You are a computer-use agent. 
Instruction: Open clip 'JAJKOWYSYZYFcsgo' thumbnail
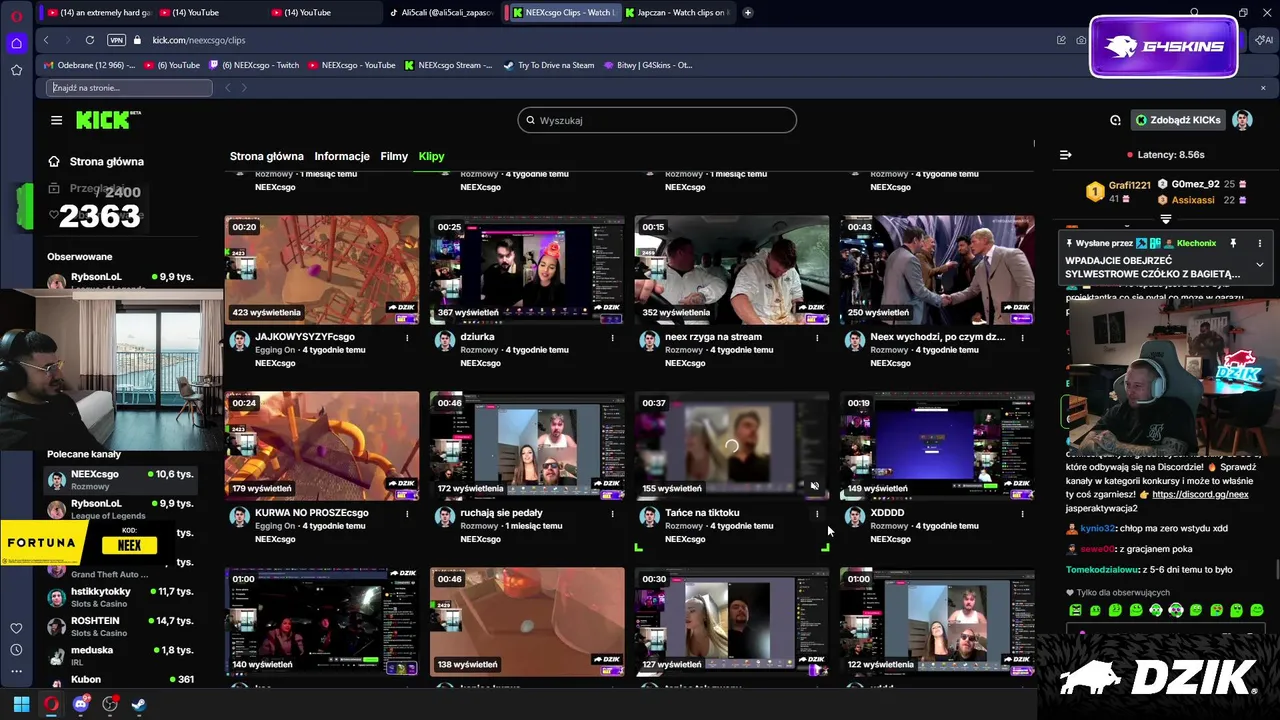pyautogui.click(x=322, y=270)
